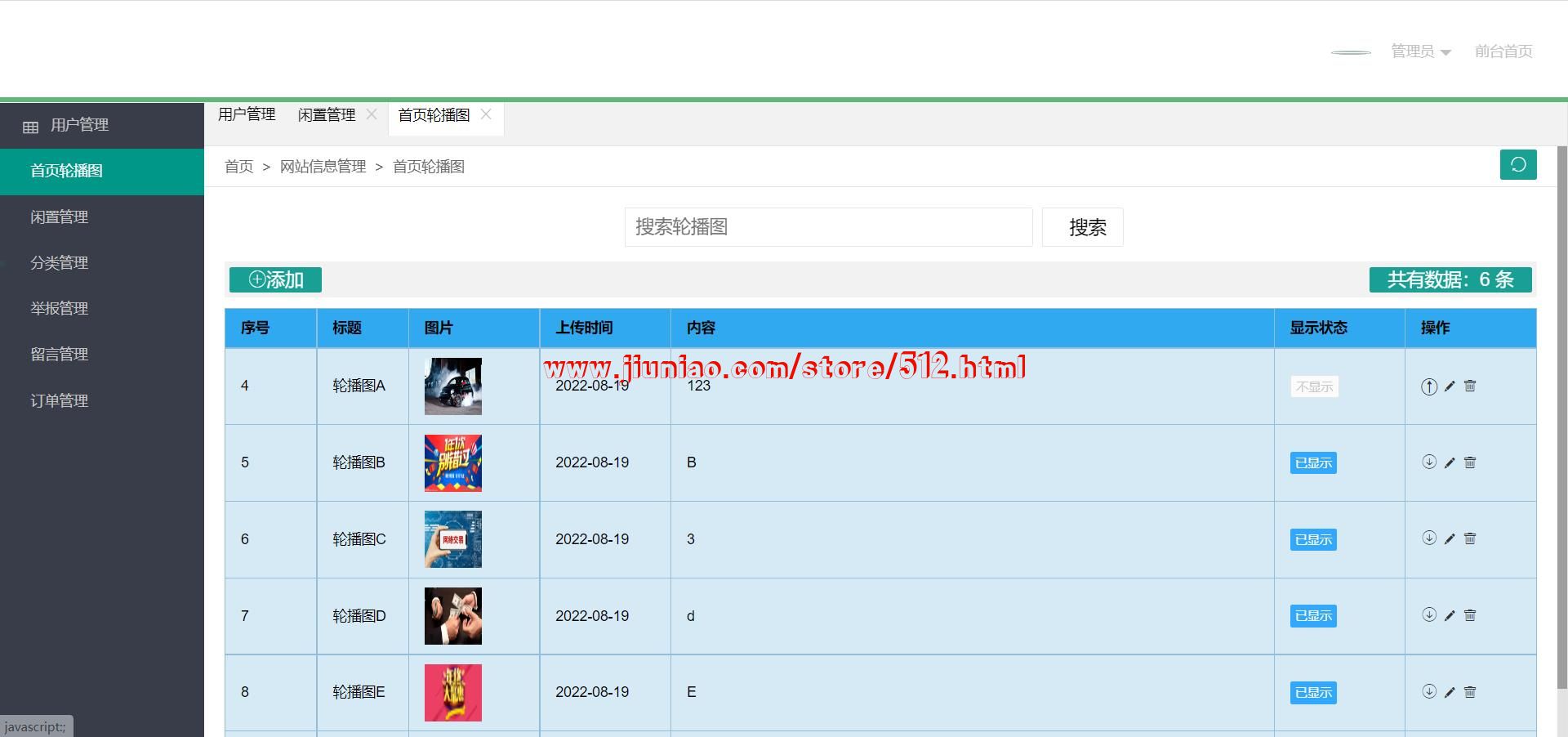Close the 闲置管理 tab
Screen dimensions: 1568x737
[x=372, y=114]
